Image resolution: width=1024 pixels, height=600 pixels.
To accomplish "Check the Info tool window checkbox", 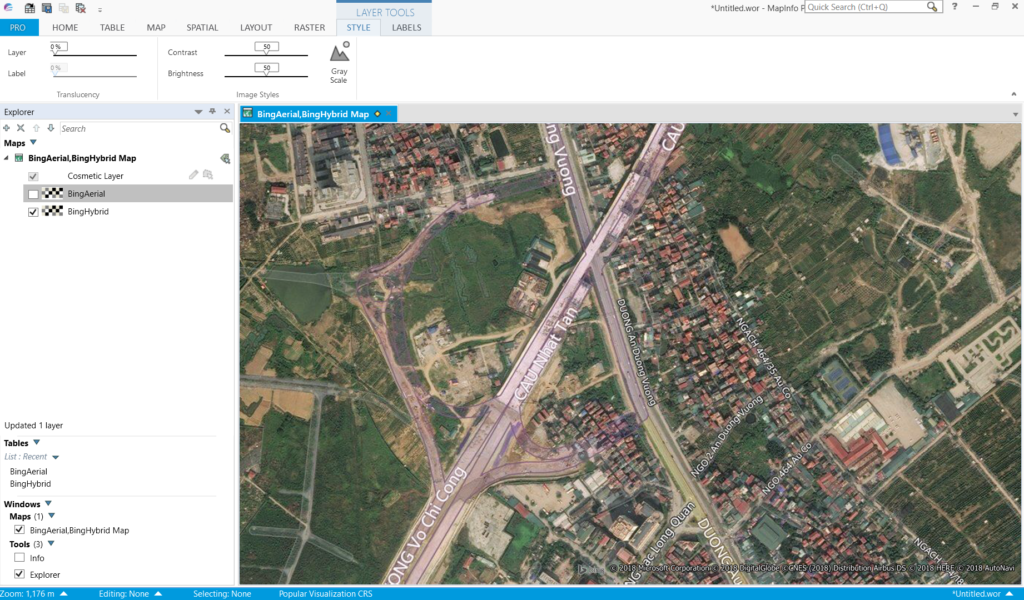I will pyautogui.click(x=19, y=558).
